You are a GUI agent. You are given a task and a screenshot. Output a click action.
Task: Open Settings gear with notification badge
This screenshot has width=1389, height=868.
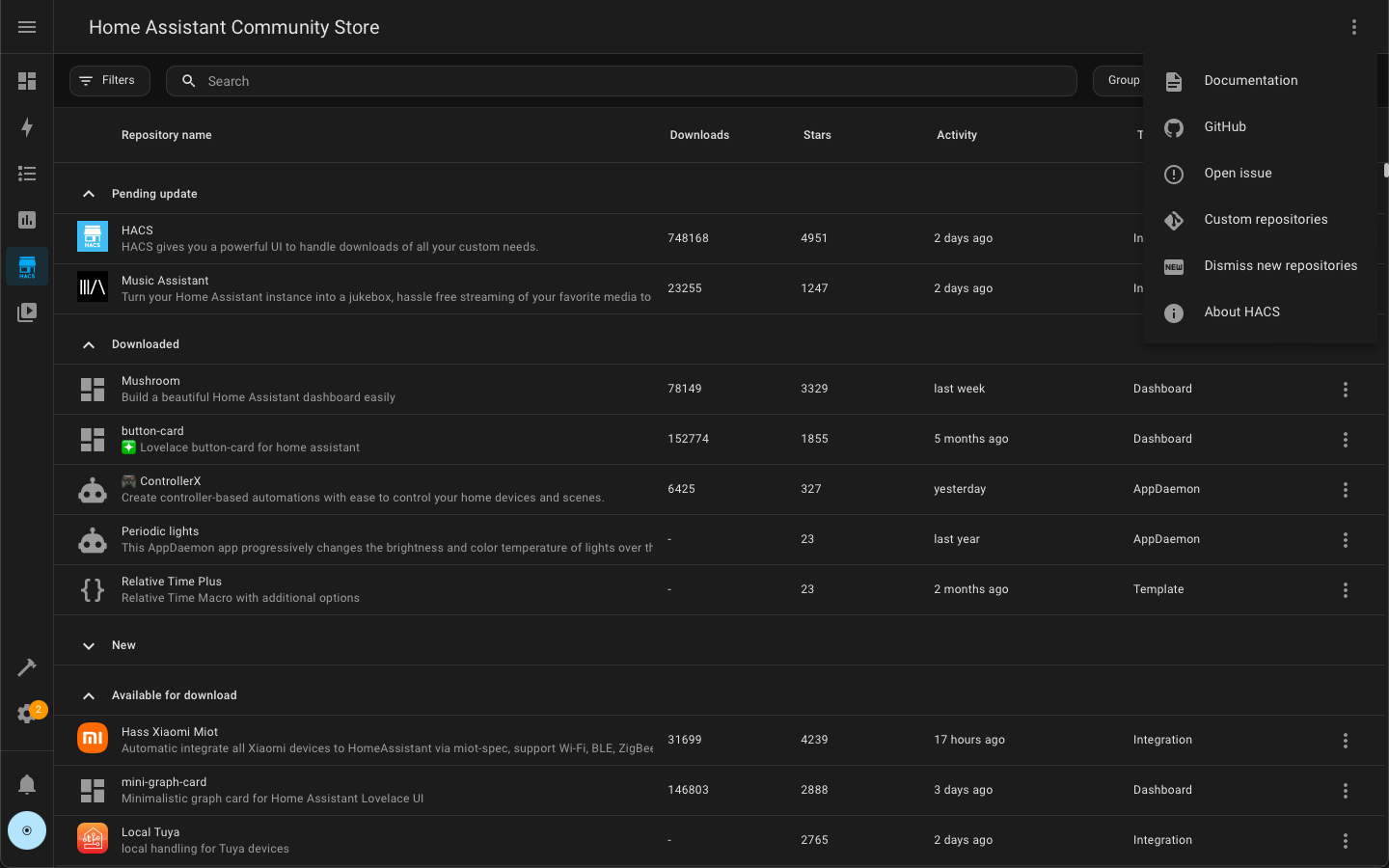click(27, 714)
